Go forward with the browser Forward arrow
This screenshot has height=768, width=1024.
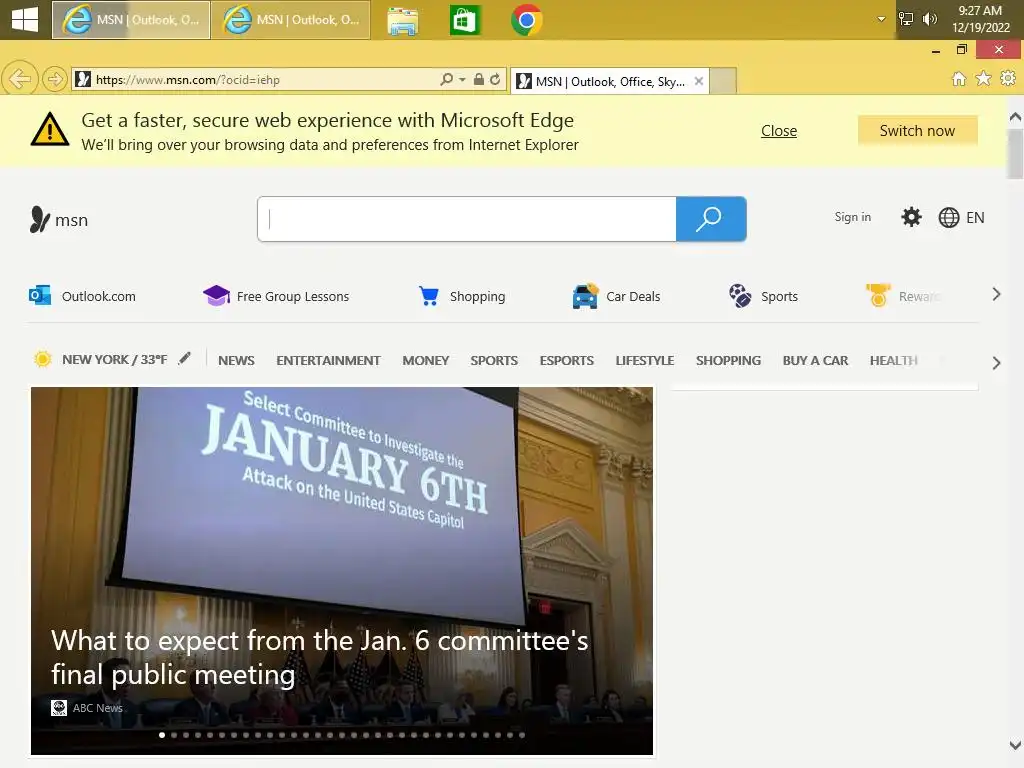(x=55, y=80)
